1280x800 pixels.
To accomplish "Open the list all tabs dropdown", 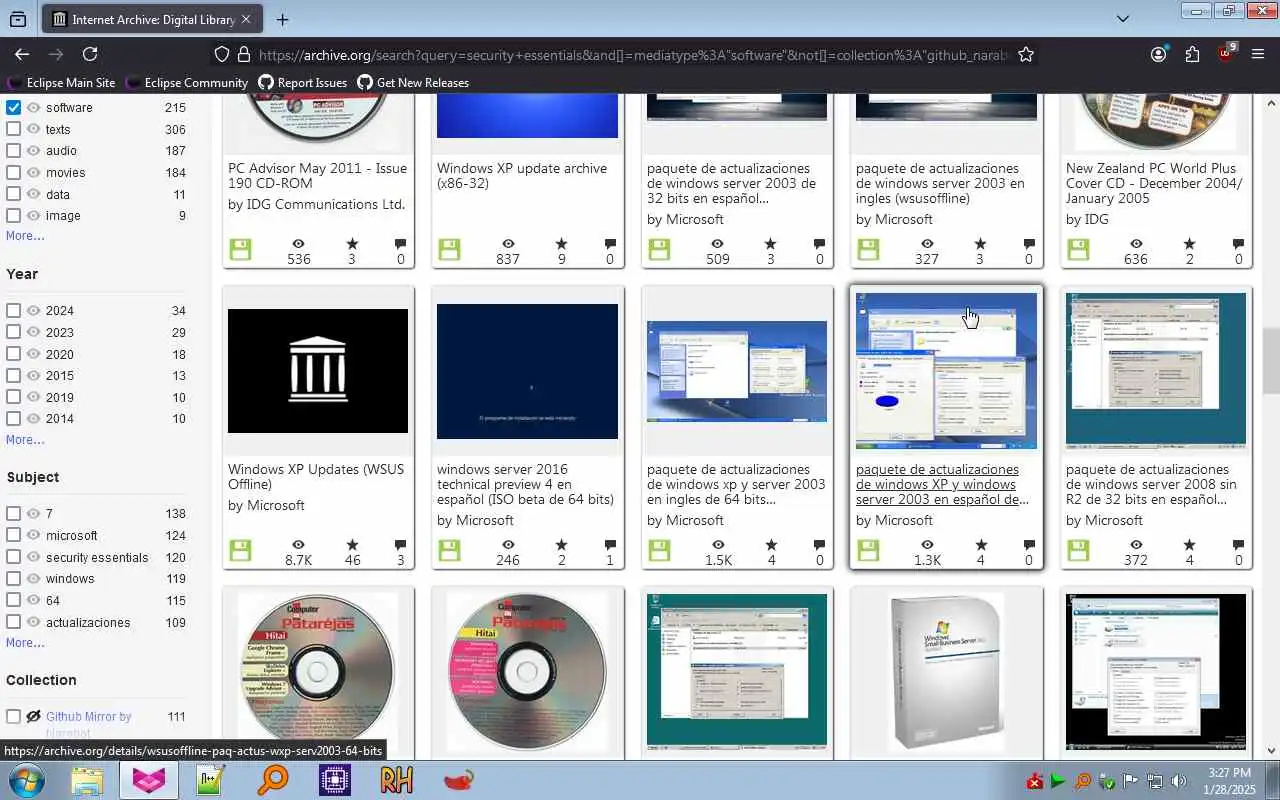I will tap(1122, 19).
